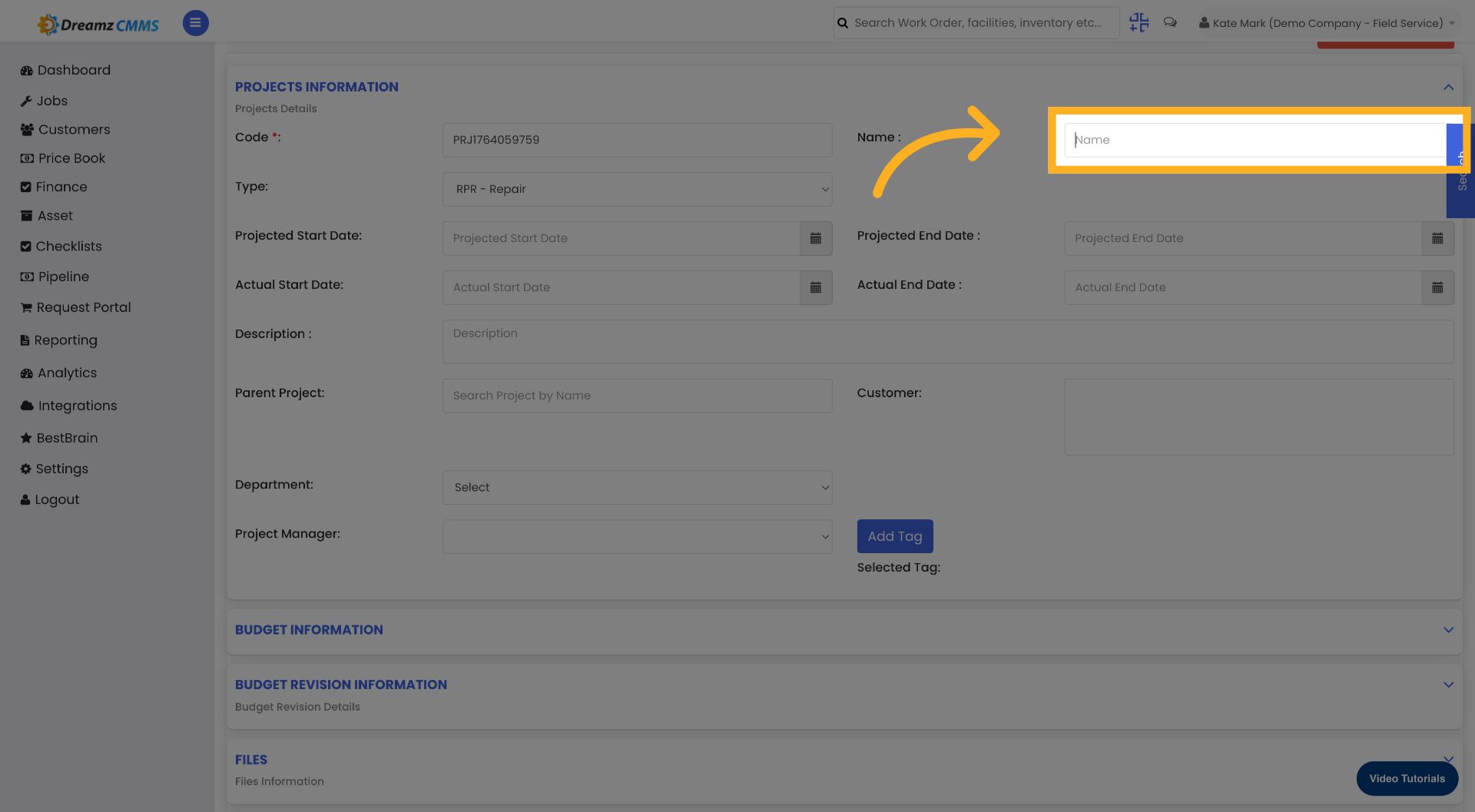Open Dashboard from the sidebar
Image resolution: width=1475 pixels, height=812 pixels.
coord(74,71)
